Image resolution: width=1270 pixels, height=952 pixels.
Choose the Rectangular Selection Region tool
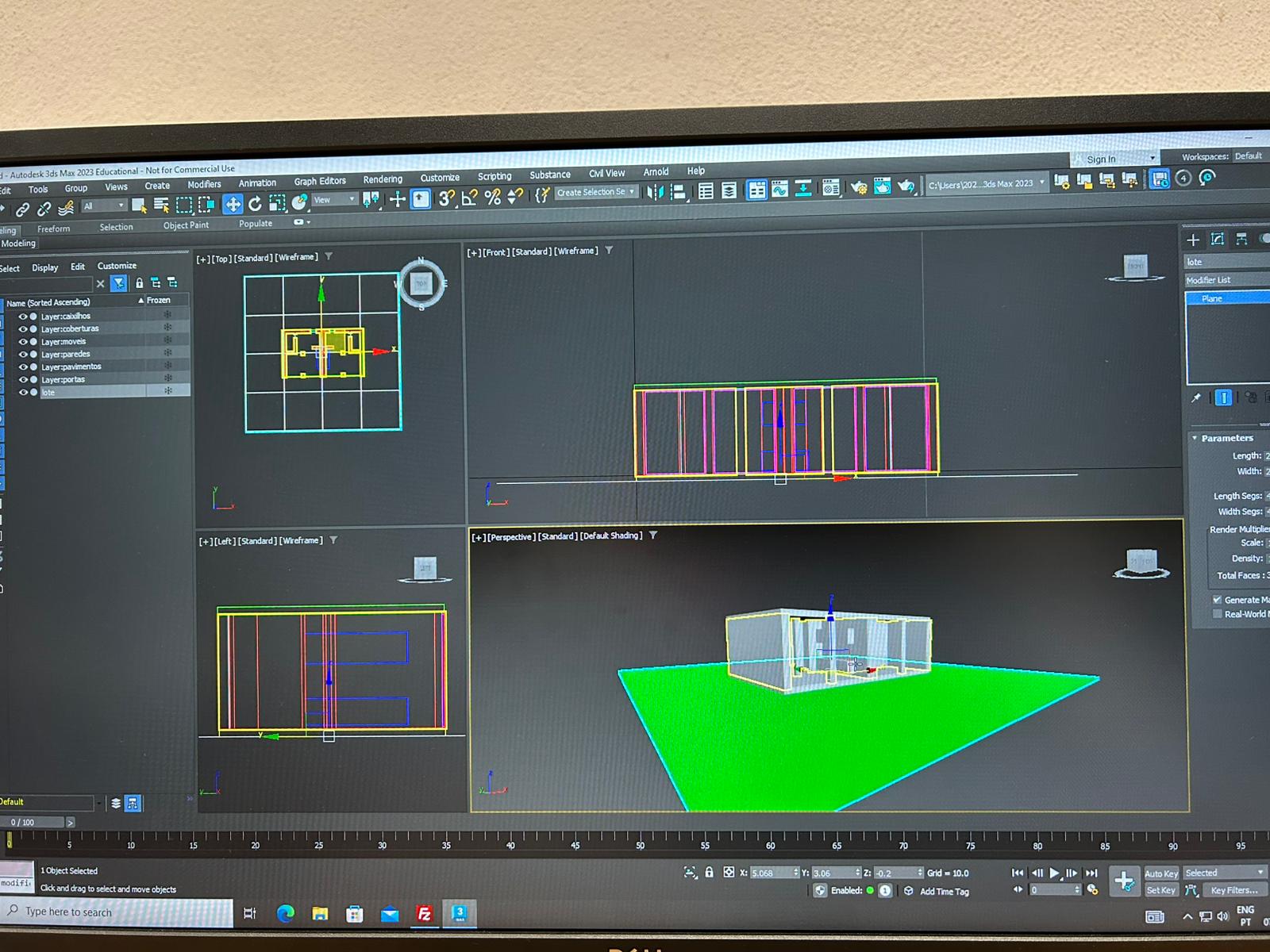coord(184,205)
